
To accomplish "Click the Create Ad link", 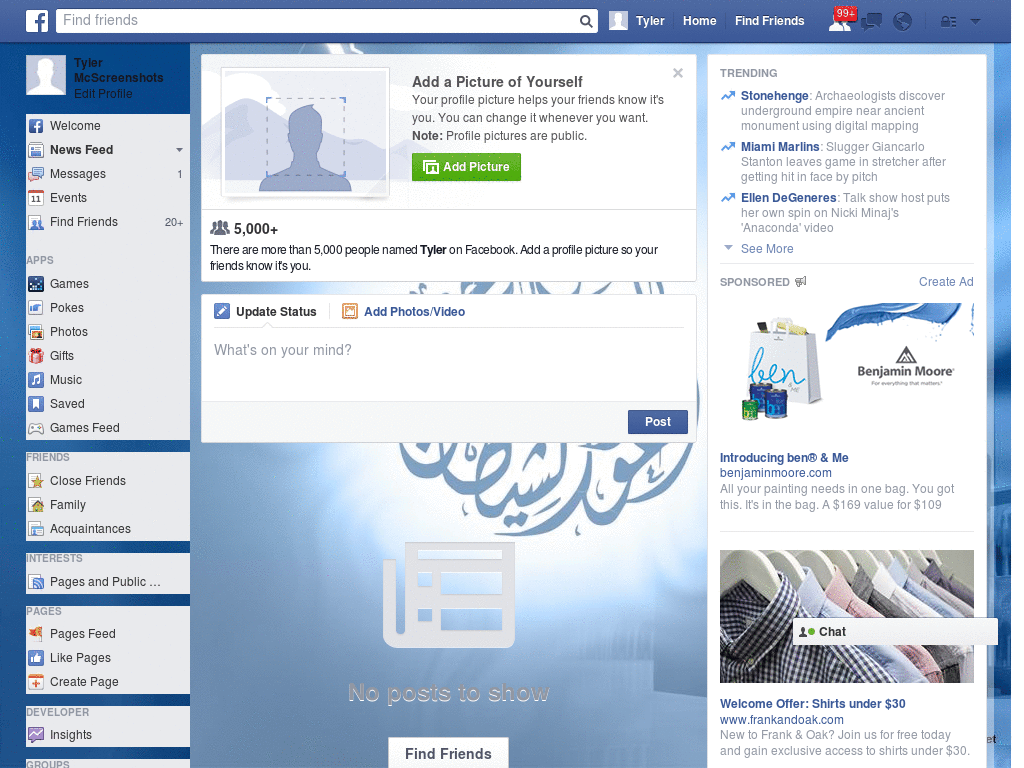I will pos(946,281).
